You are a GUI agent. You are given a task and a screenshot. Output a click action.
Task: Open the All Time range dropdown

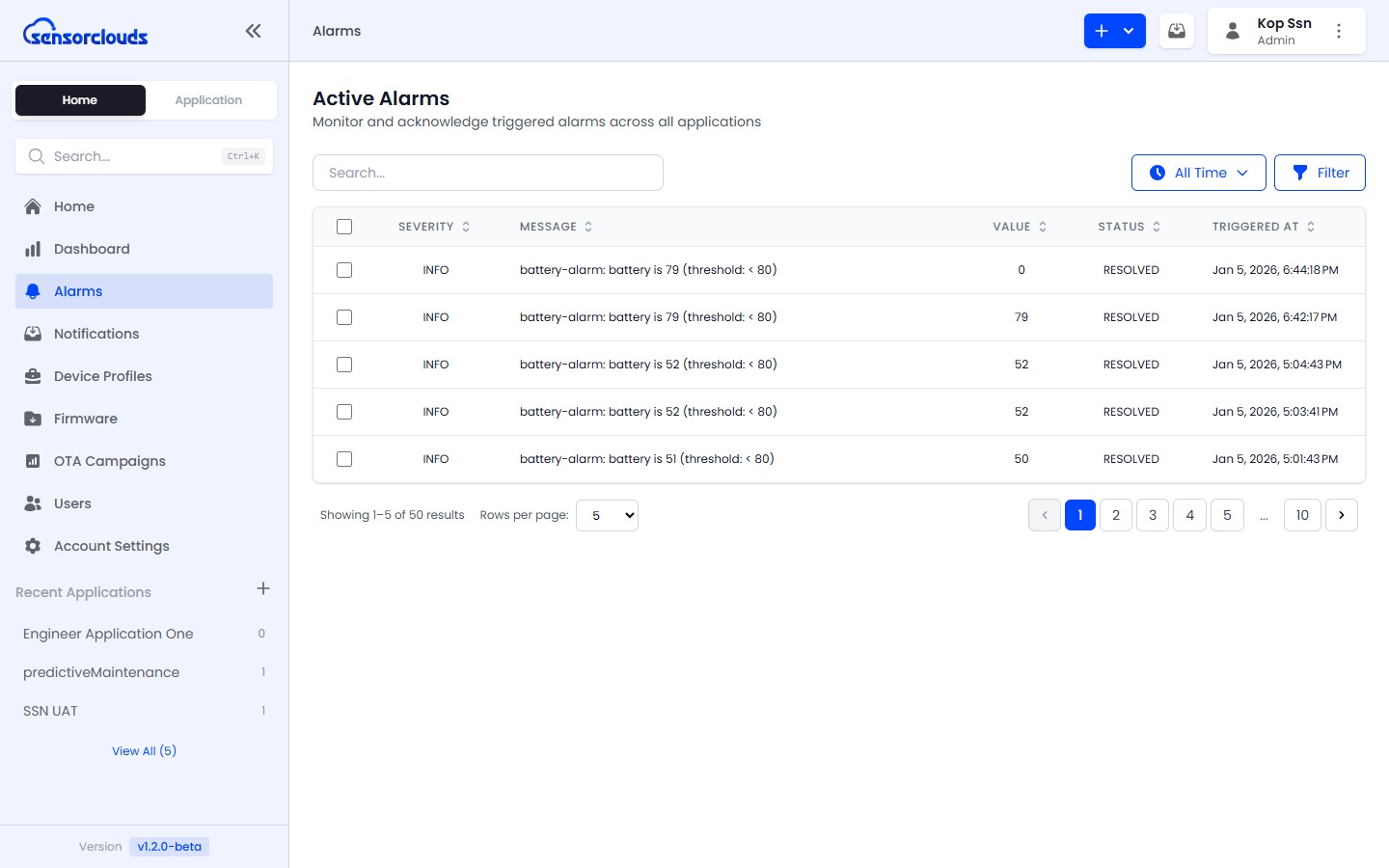(1198, 173)
